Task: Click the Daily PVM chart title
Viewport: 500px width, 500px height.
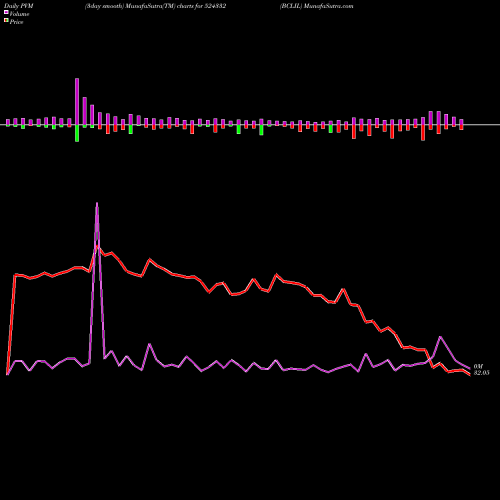Action: [x=19, y=6]
